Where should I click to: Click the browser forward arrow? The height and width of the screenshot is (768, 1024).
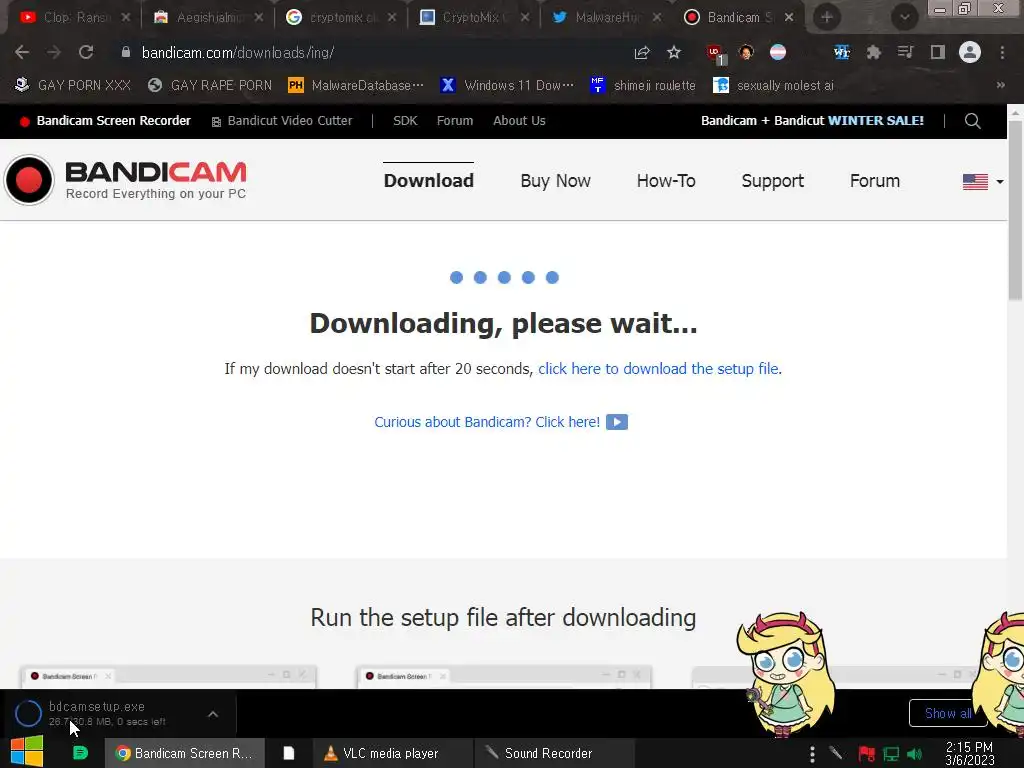(x=54, y=52)
